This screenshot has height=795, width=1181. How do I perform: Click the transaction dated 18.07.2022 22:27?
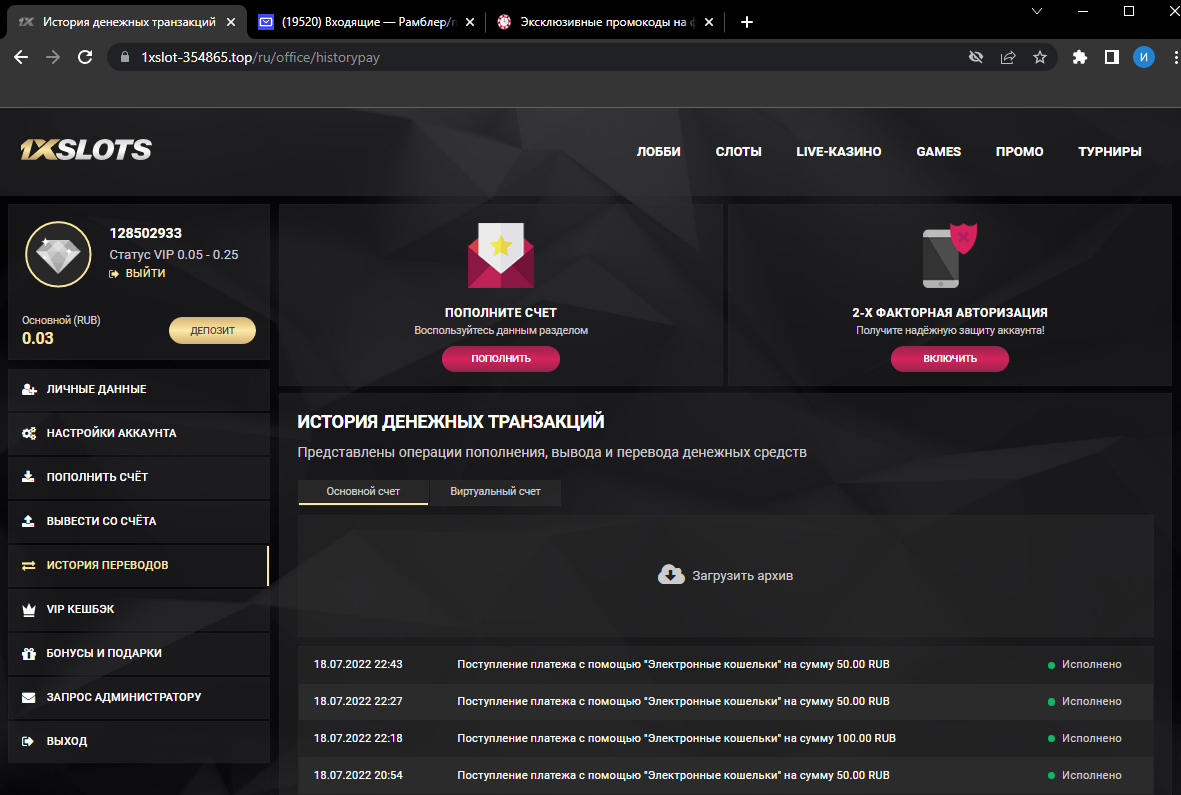(x=725, y=701)
